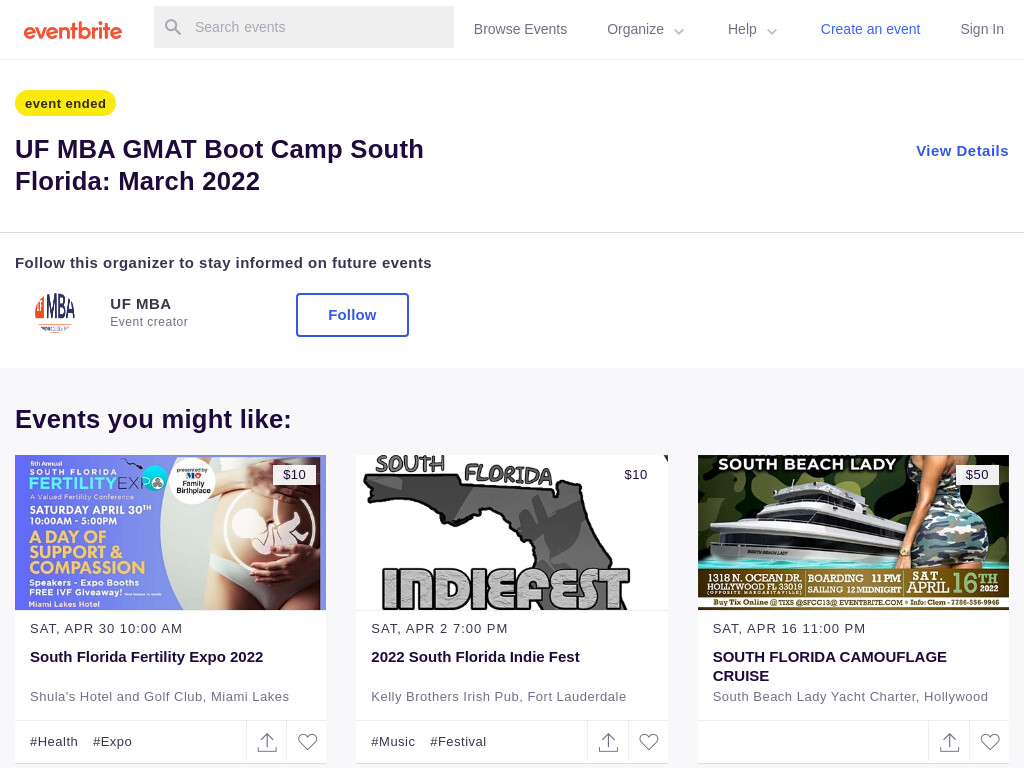The image size is (1024, 768).
Task: Click the Event creator label
Action: point(149,322)
